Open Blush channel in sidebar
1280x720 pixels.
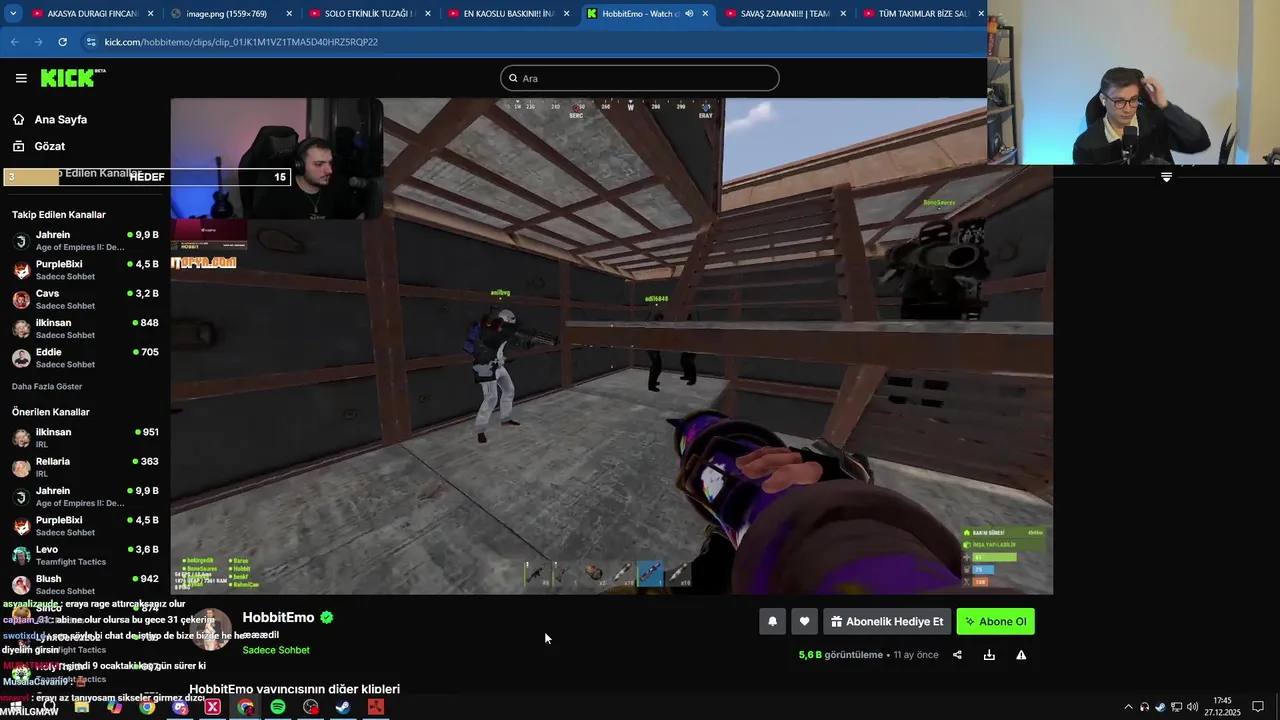pyautogui.click(x=84, y=584)
